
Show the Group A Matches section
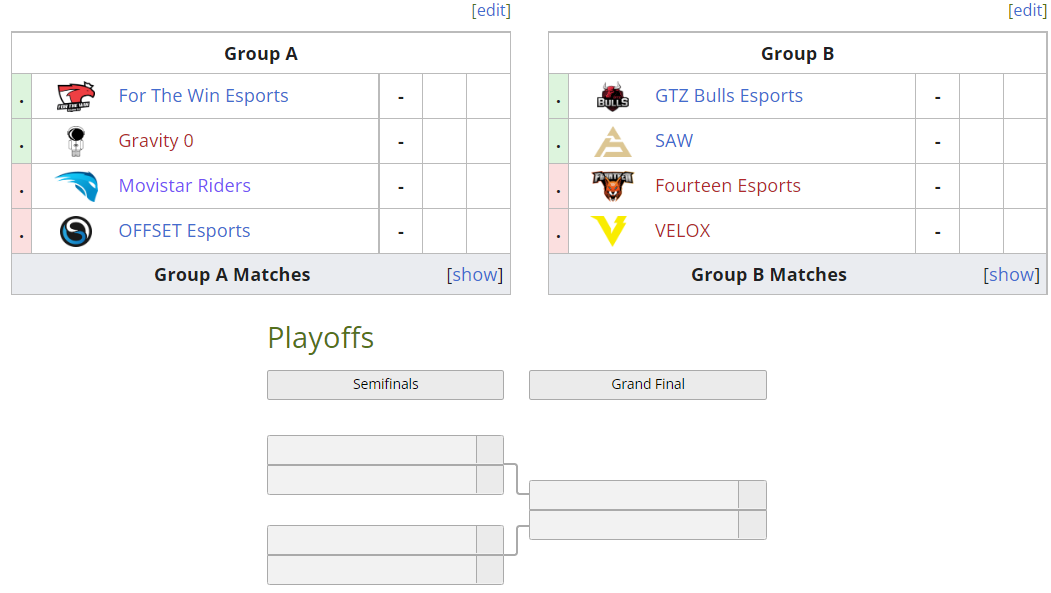pos(475,274)
